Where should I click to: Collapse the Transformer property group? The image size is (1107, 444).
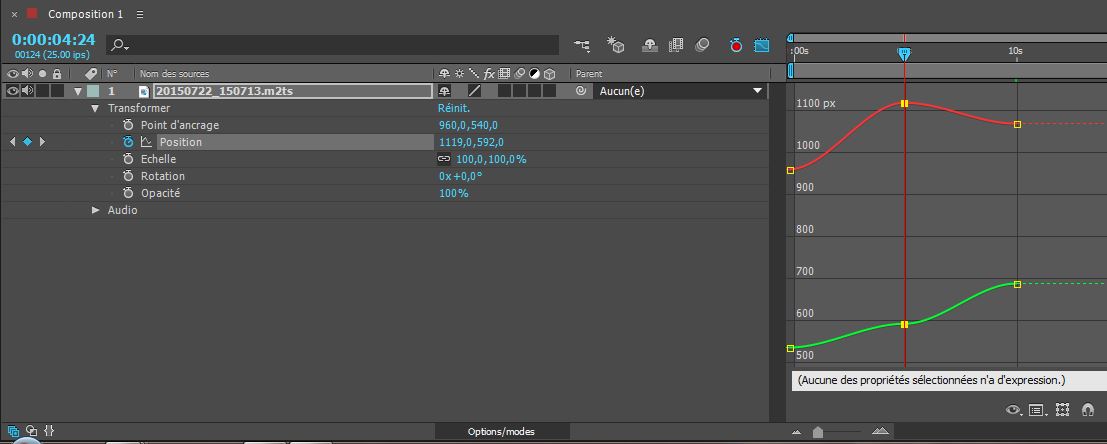coord(96,108)
